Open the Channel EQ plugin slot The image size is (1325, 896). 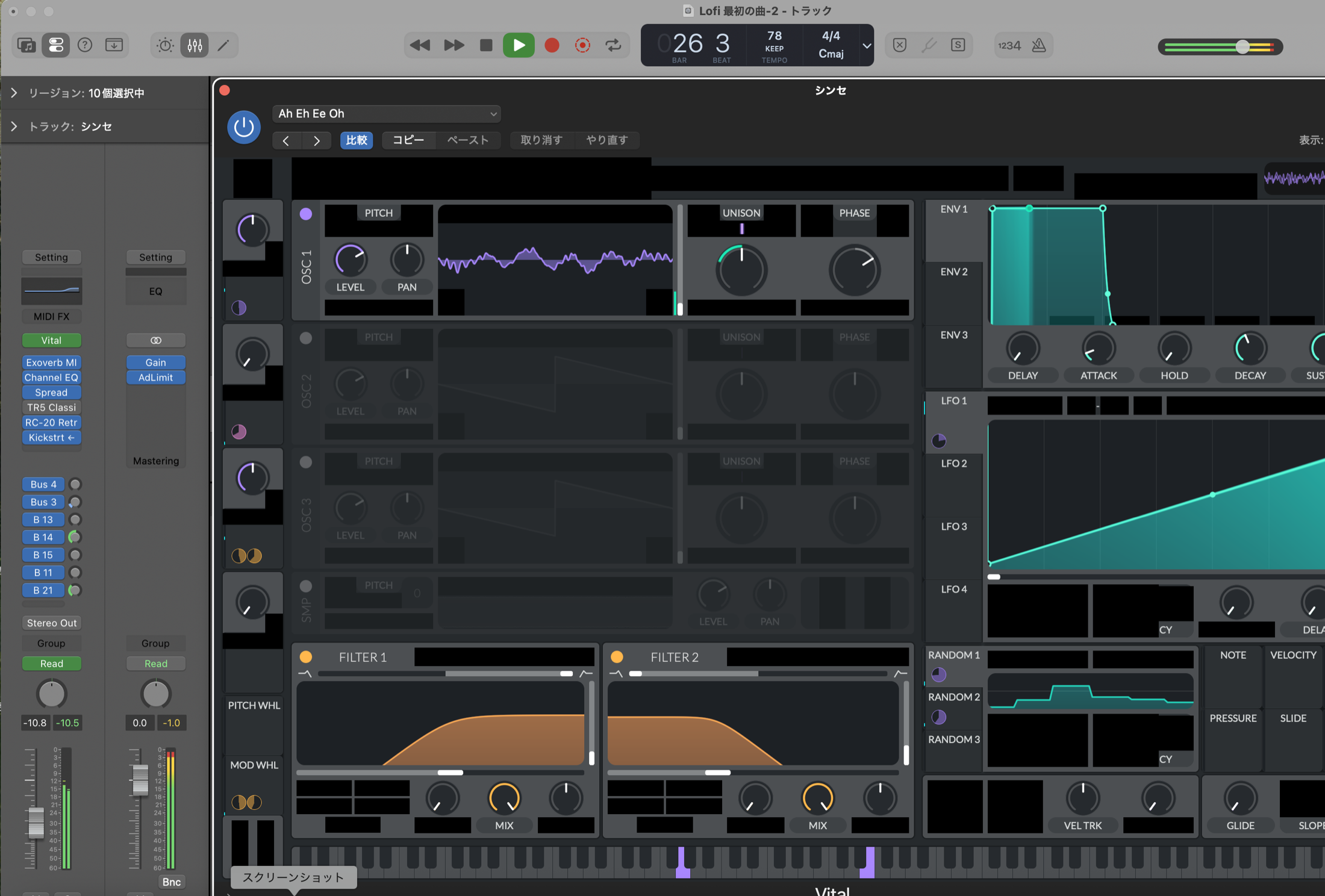[51, 378]
